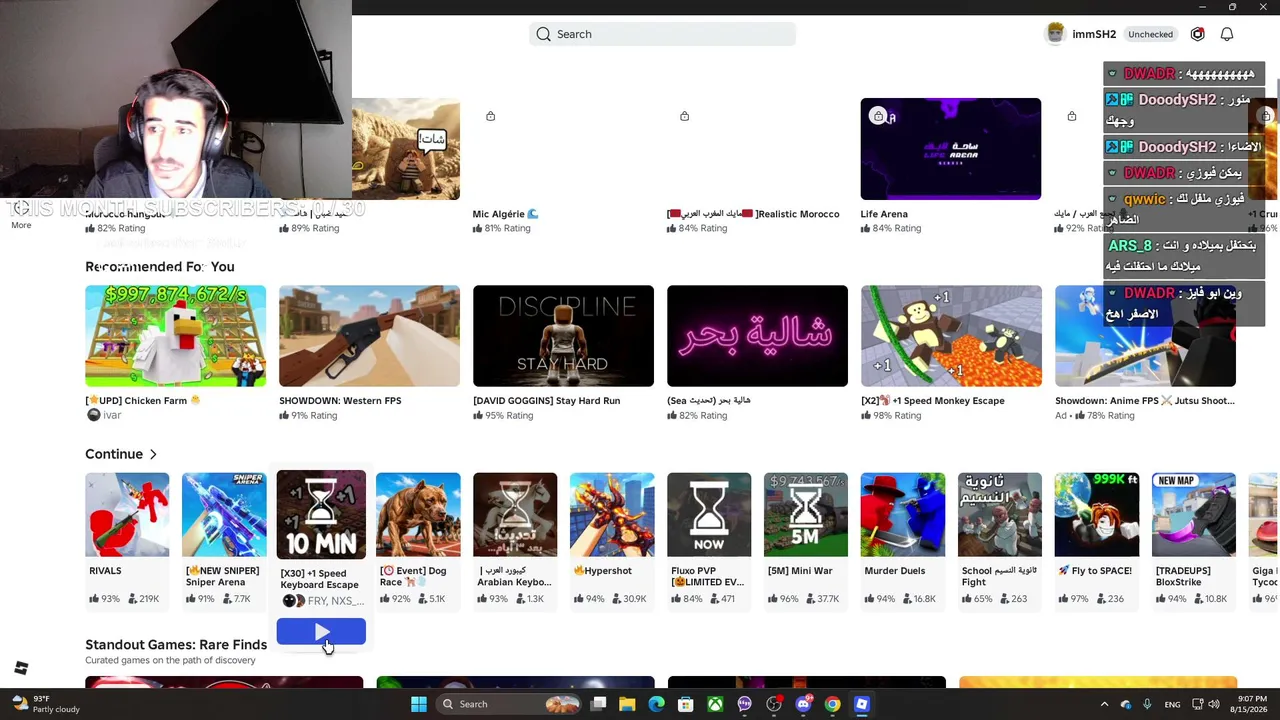Open the BloxStrike NEW MAP thumbnail
This screenshot has width=1280, height=720.
click(1194, 515)
